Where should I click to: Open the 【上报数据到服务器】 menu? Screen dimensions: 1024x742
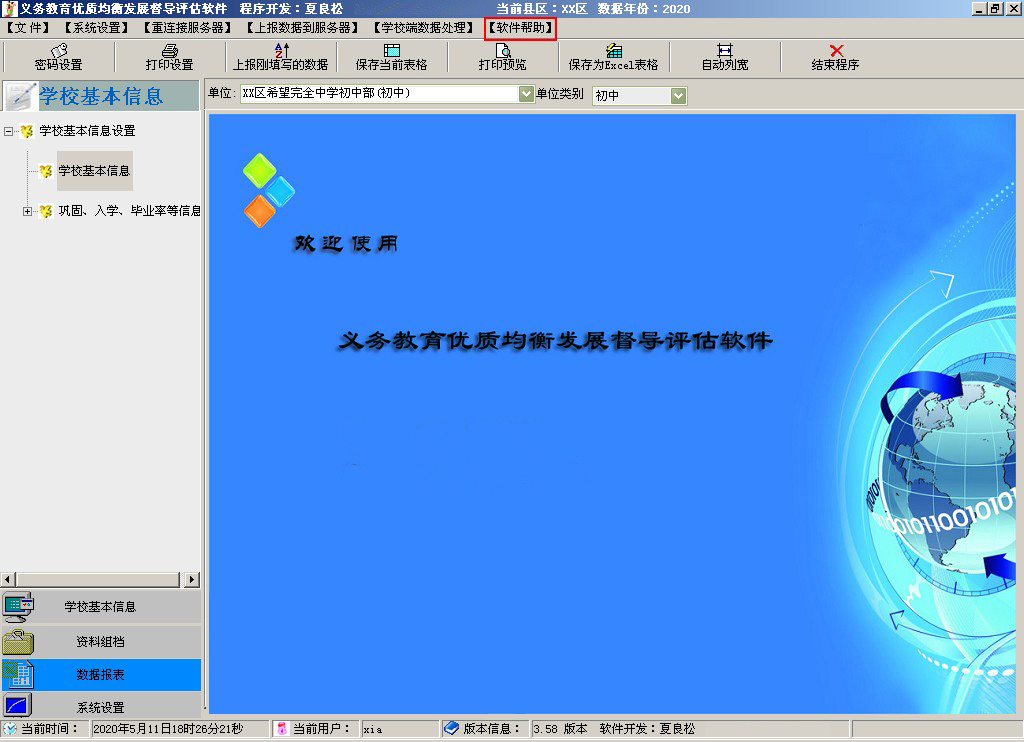(303, 27)
